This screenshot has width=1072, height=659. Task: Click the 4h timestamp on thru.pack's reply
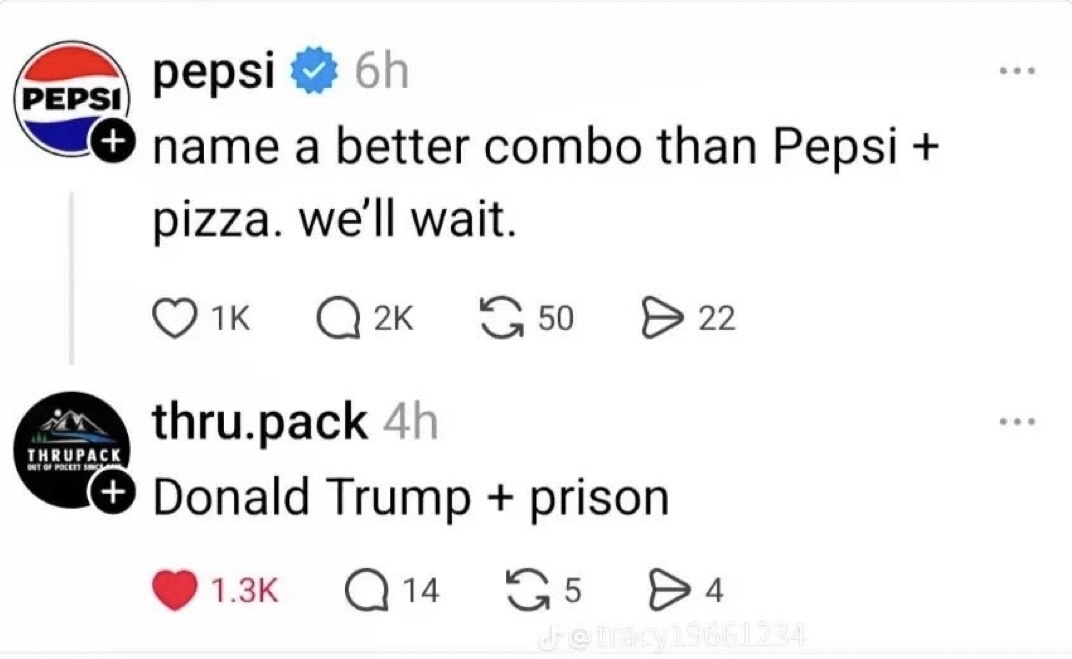(x=410, y=424)
